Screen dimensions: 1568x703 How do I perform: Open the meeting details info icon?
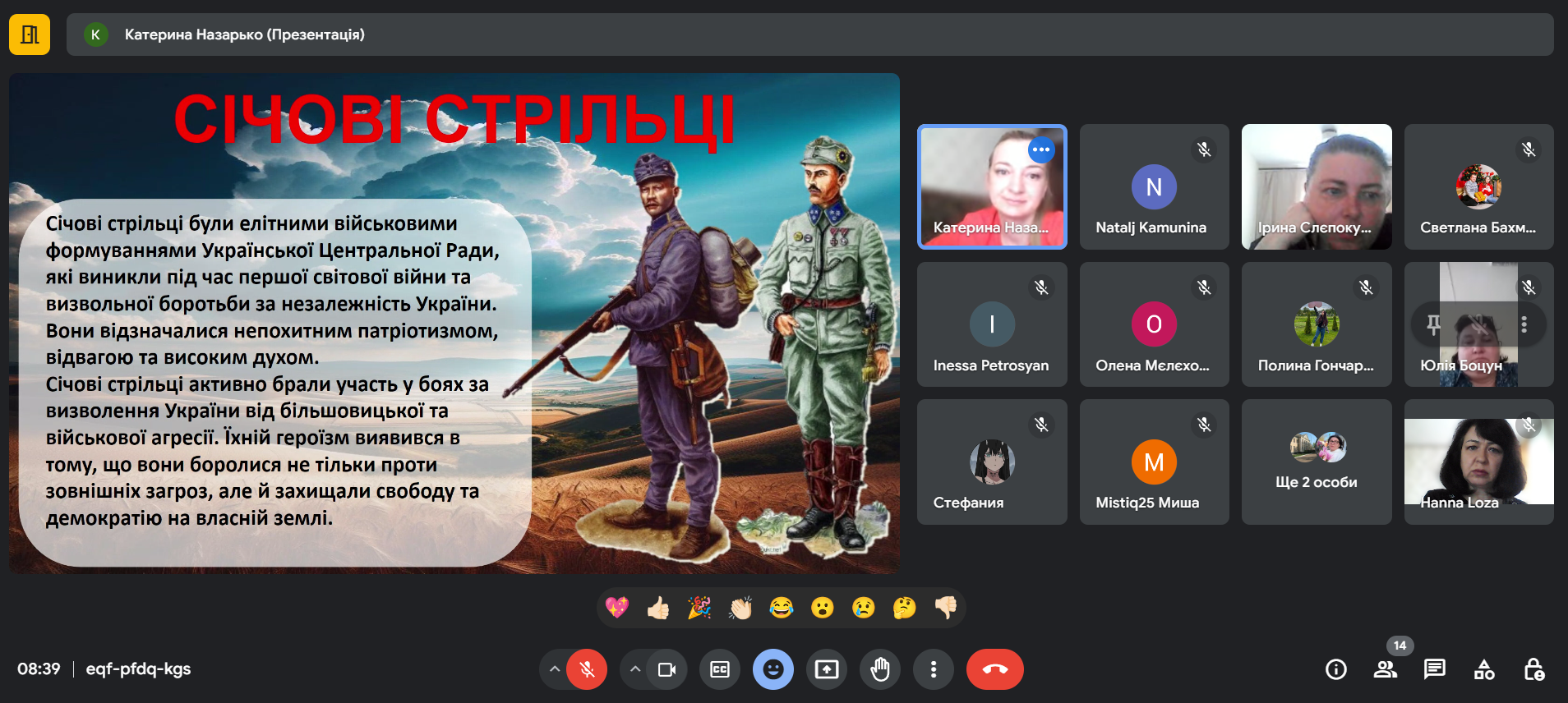(x=1335, y=669)
